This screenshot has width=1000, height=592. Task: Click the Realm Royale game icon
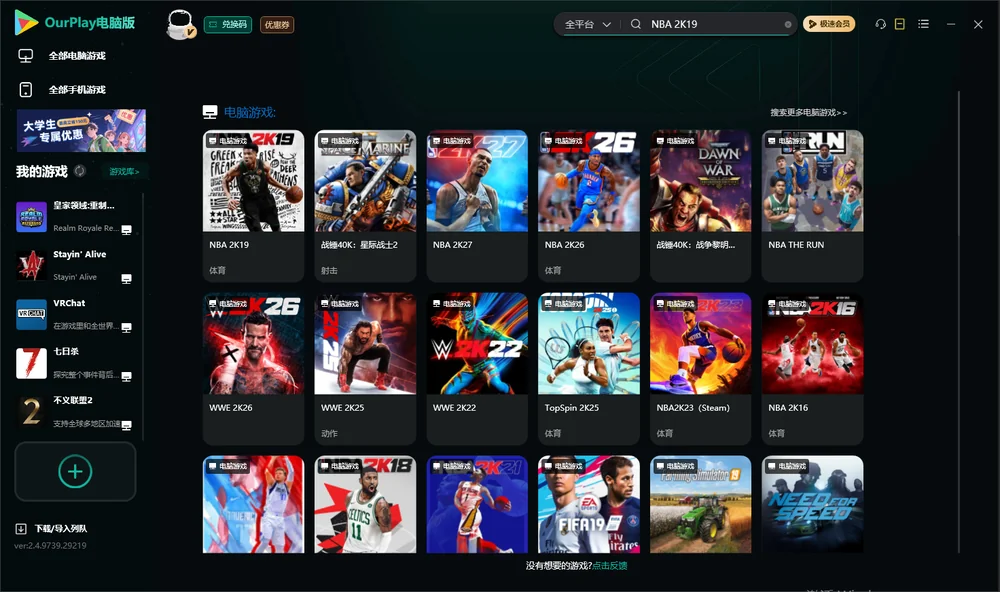tap(31, 217)
